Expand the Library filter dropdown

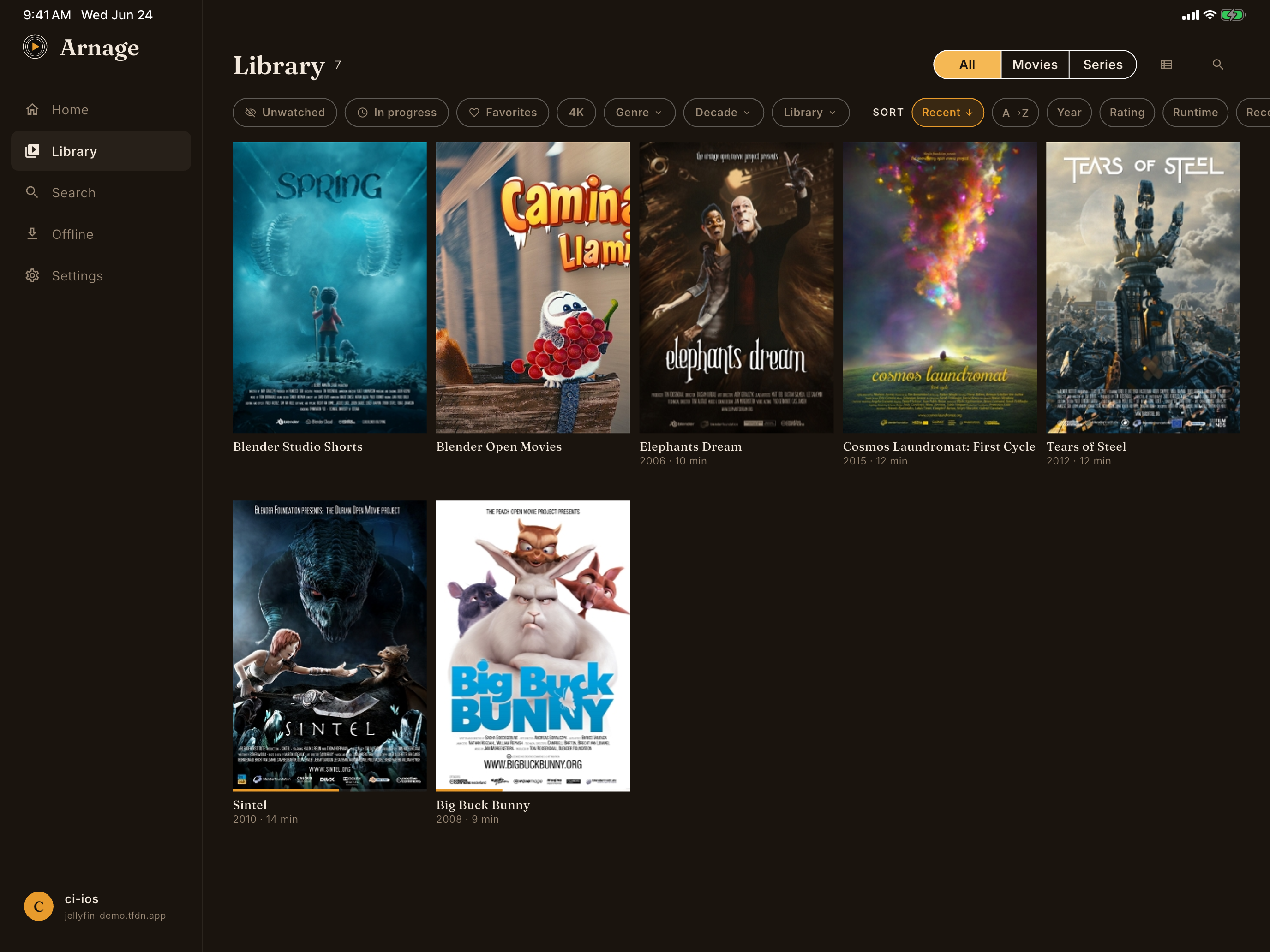point(810,113)
